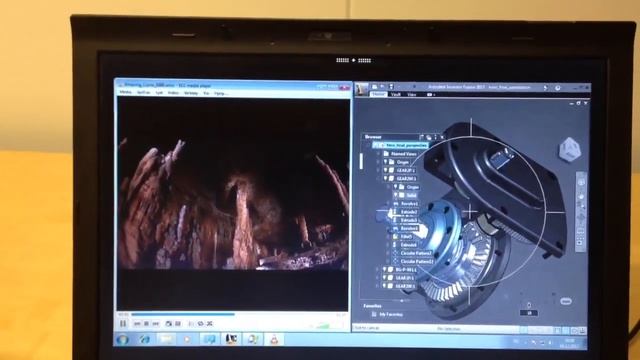Select second Circular Pattern feature
Screen dimensions: 640x360
pos(416,261)
